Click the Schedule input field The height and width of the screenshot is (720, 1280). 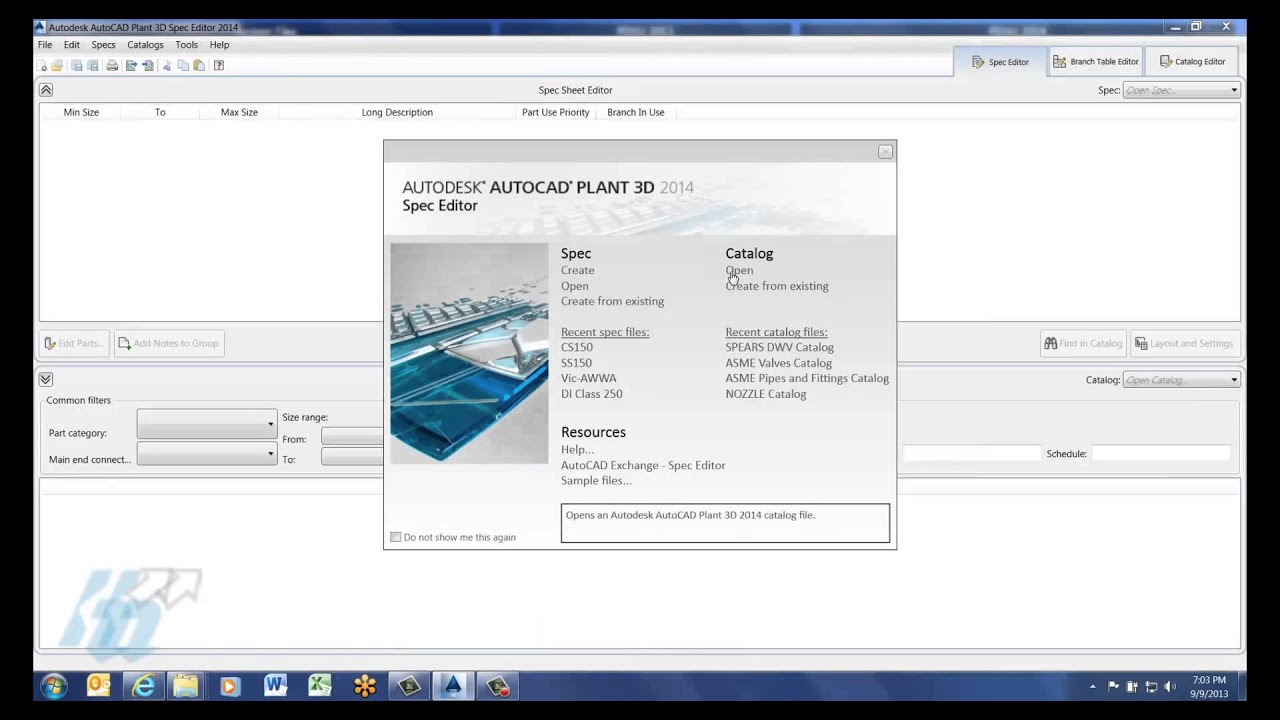pyautogui.click(x=1161, y=453)
